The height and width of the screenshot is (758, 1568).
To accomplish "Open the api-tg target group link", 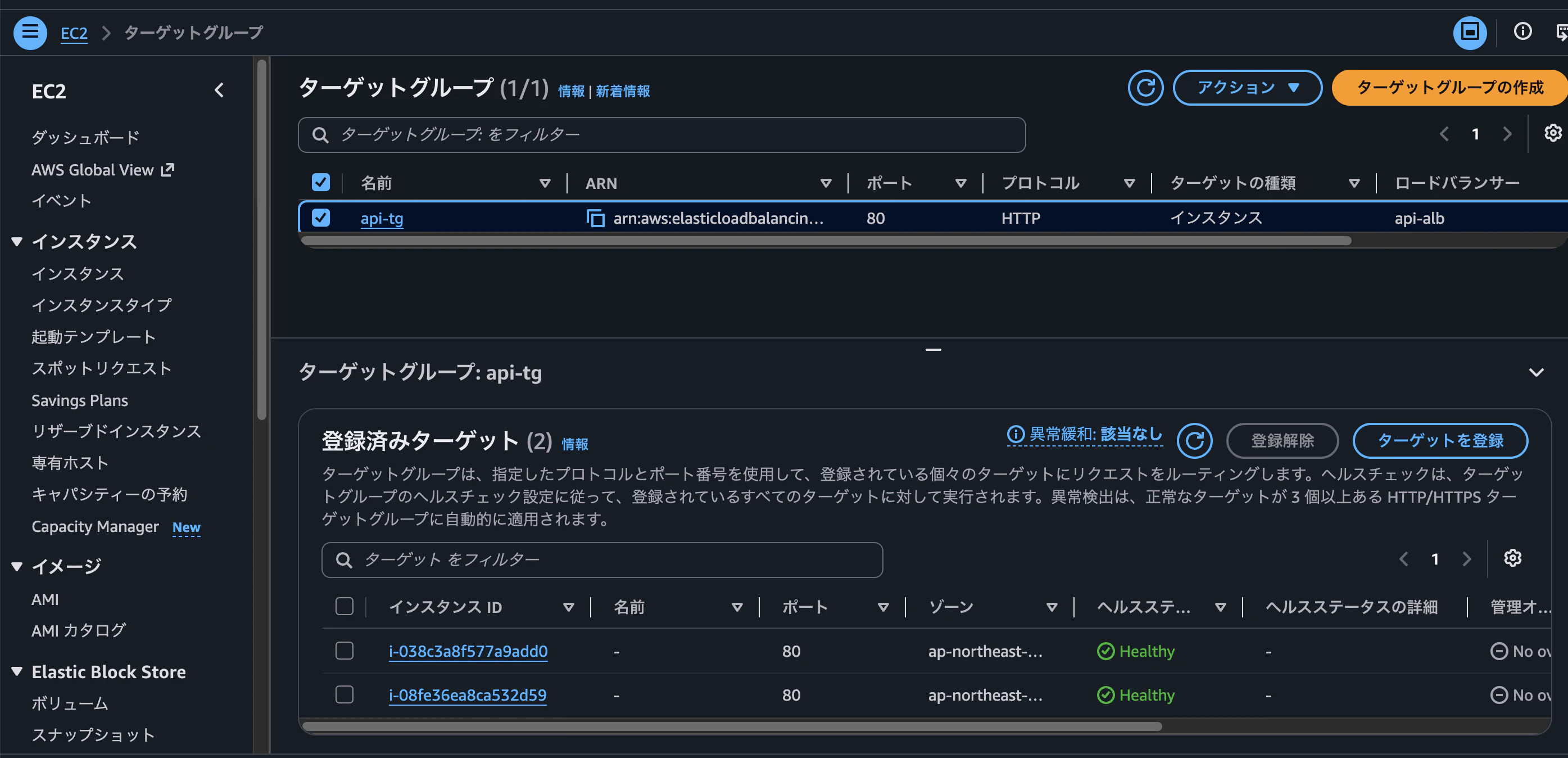I will point(382,218).
